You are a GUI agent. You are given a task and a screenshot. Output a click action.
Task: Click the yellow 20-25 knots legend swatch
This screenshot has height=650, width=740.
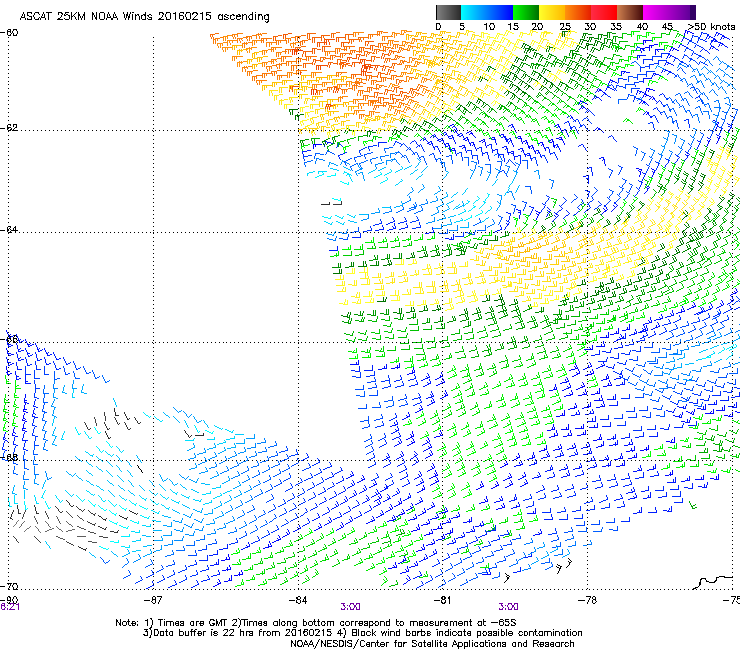point(552,12)
